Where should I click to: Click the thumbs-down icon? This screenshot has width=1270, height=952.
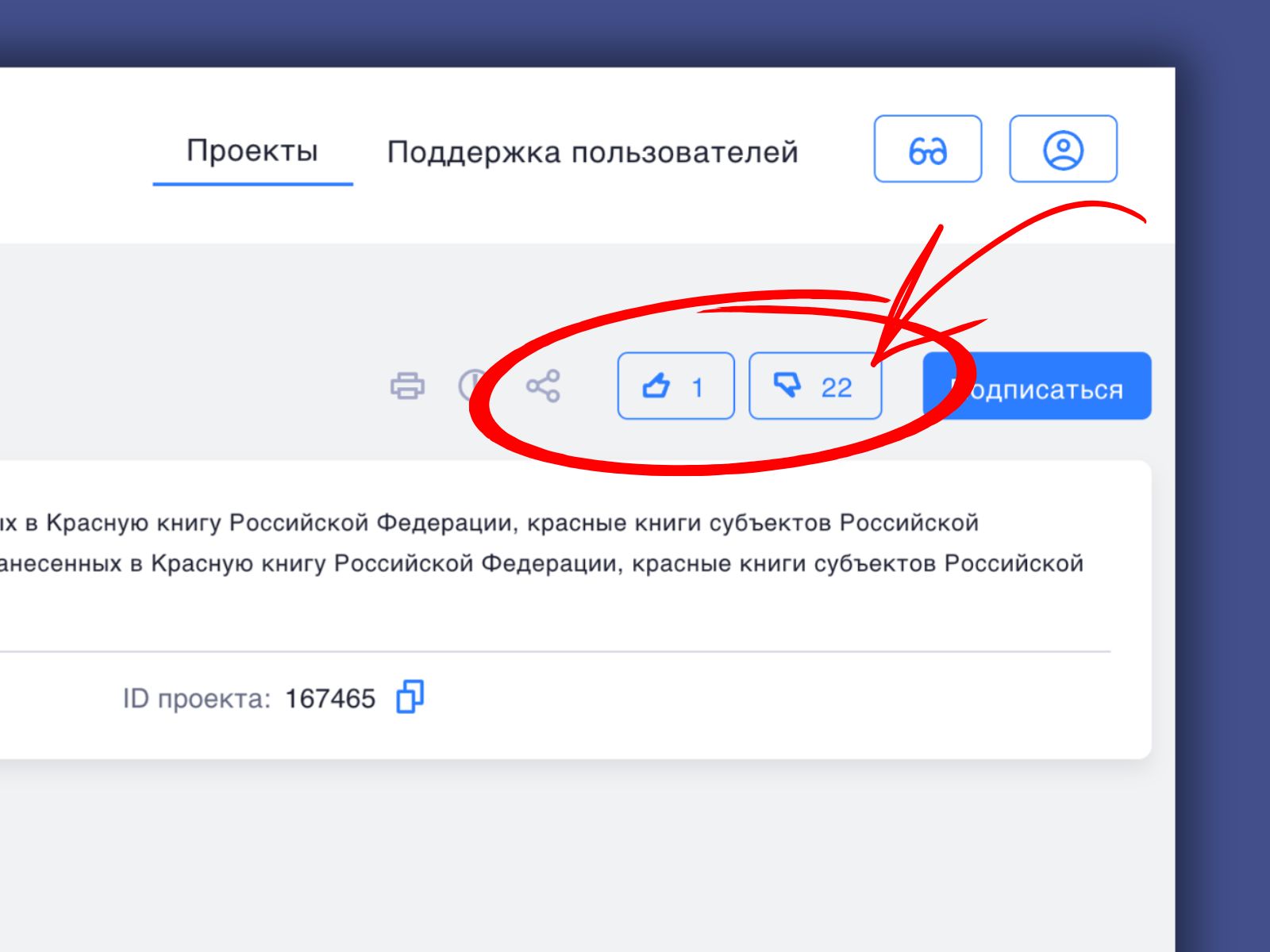[x=787, y=386]
